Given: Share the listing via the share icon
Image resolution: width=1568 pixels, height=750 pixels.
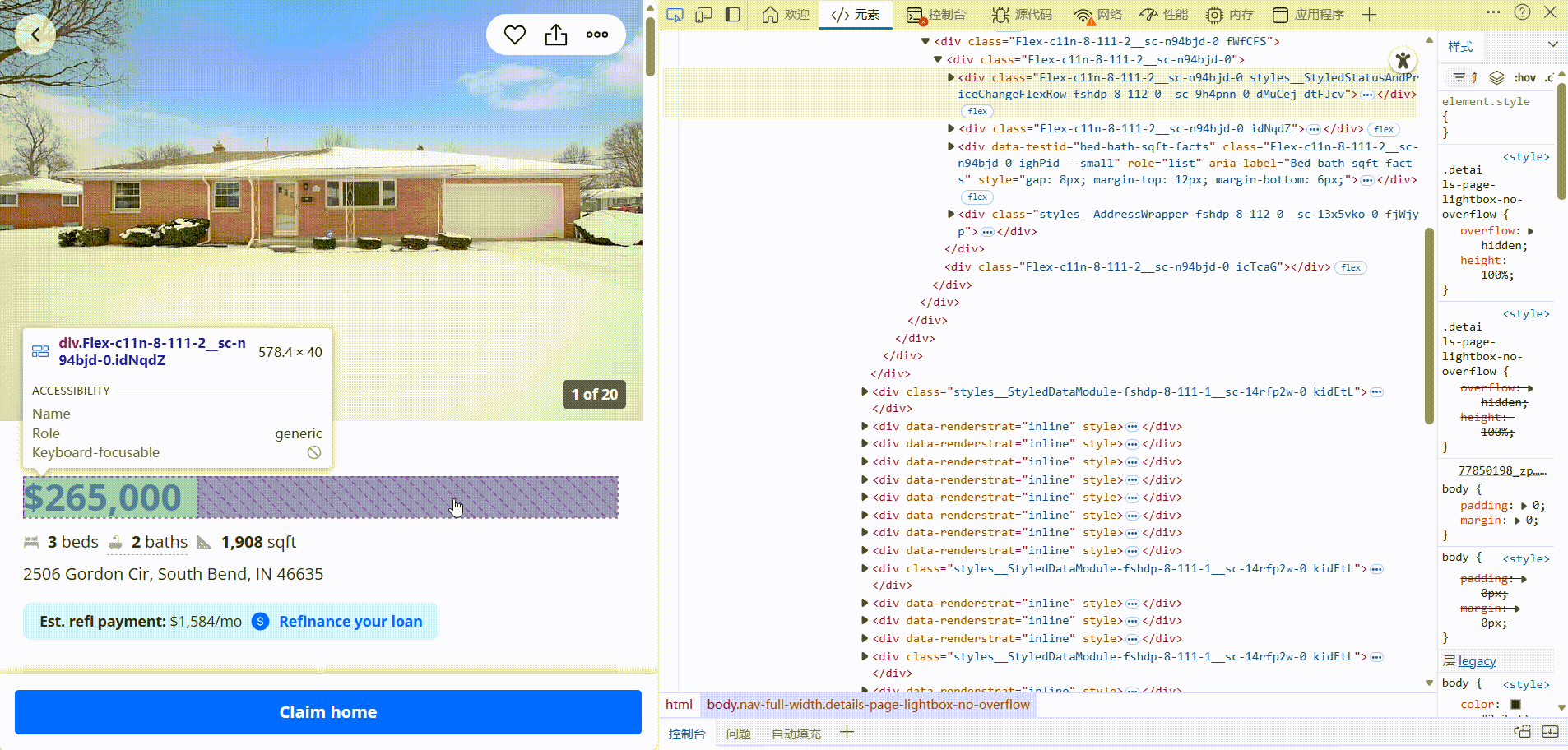Looking at the screenshot, I should 556,35.
